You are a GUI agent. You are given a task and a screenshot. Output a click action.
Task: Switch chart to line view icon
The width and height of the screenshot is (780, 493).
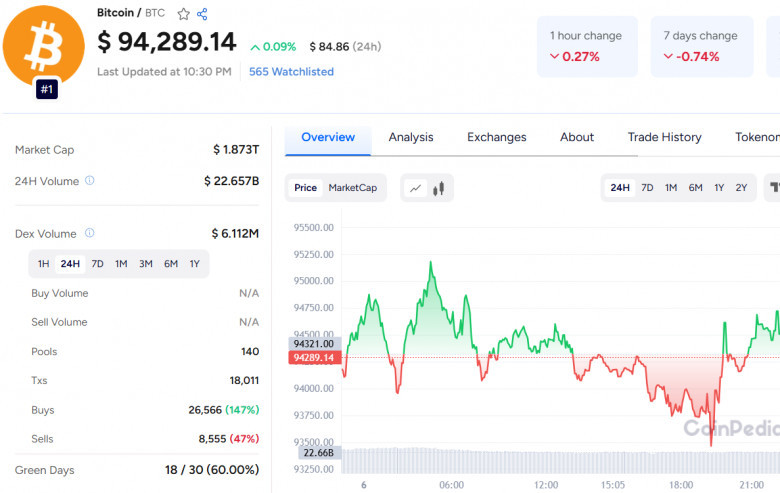tap(415, 188)
